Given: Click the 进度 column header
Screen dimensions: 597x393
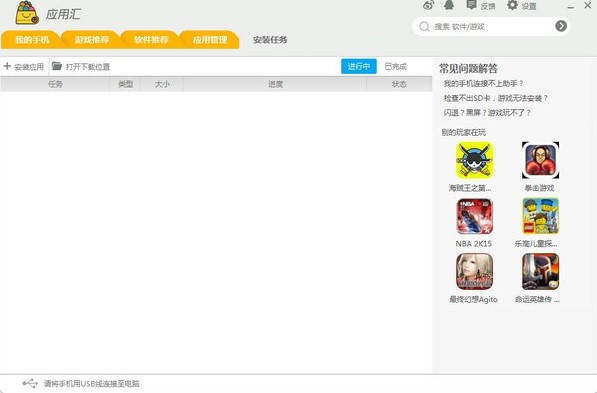Looking at the screenshot, I should pos(275,84).
